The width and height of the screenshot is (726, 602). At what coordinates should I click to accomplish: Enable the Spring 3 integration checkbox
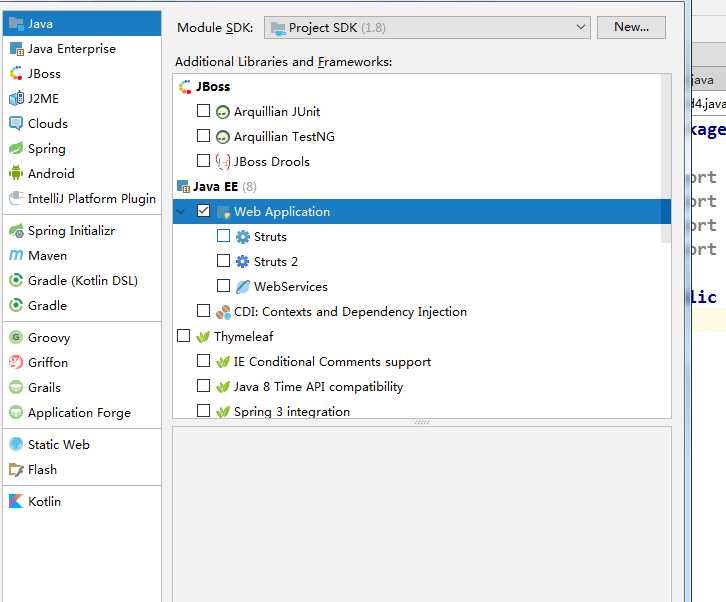(x=203, y=411)
